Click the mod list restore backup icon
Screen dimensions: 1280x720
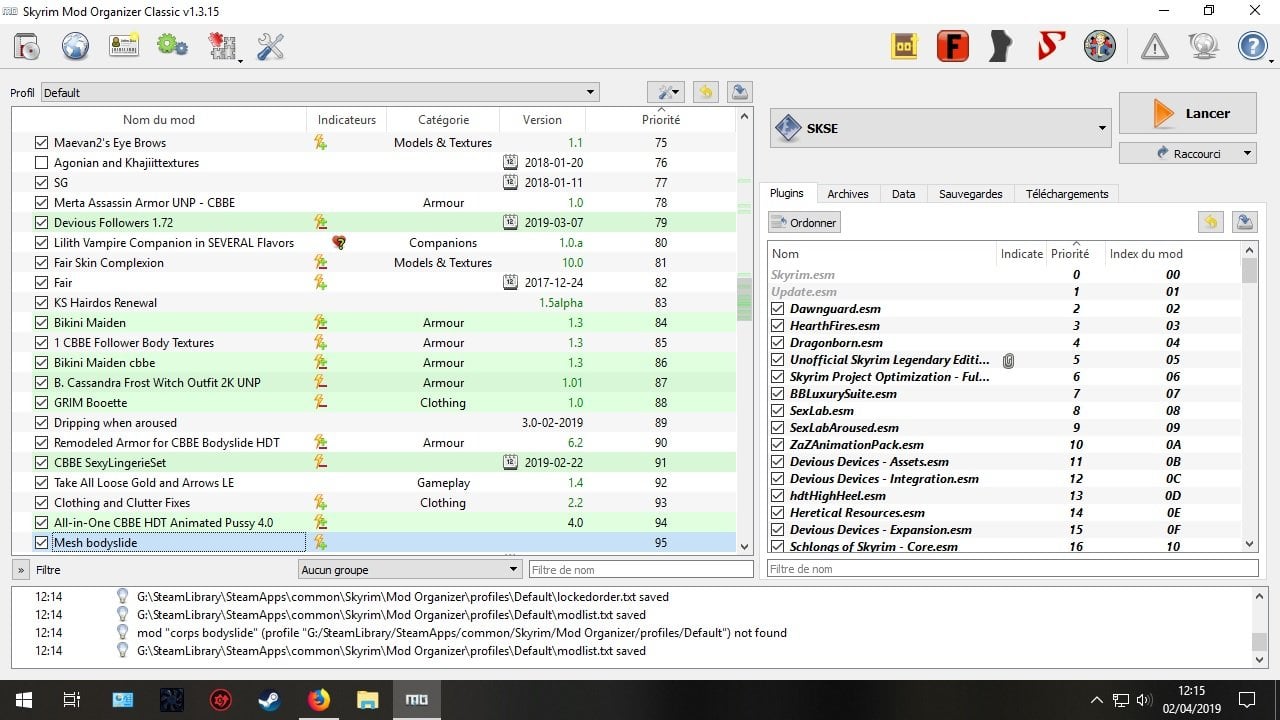point(706,92)
